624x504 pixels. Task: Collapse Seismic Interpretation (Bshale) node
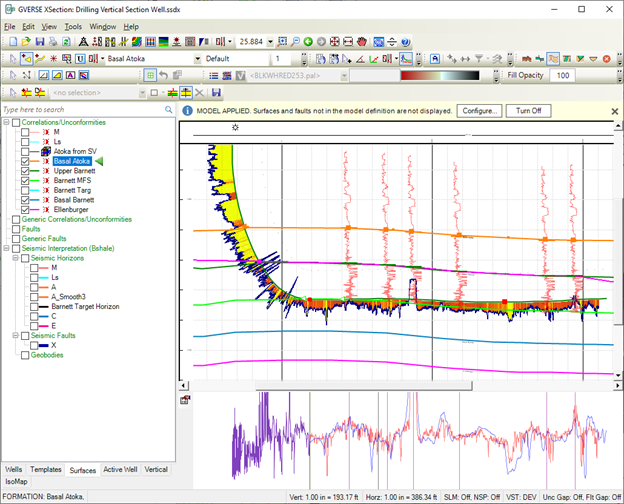point(6,248)
